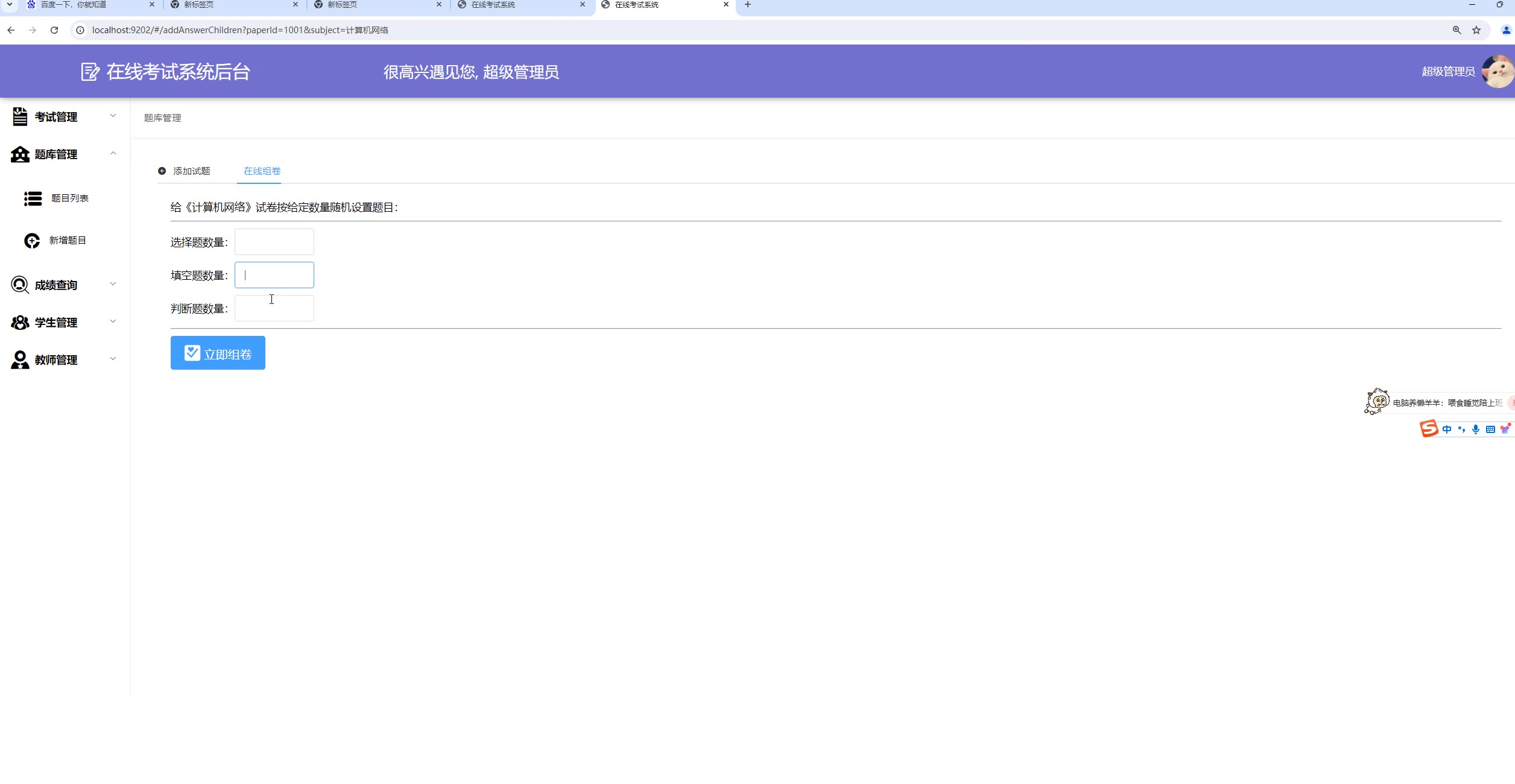1515x784 pixels.
Task: Click the 给《计算机网络》试卷 instruction text
Action: tap(284, 207)
